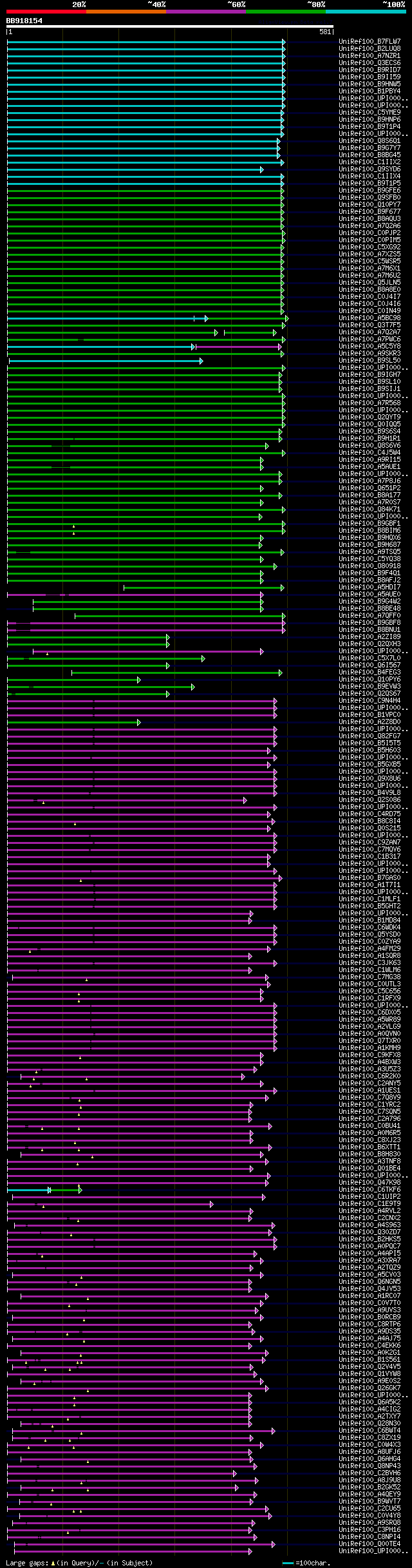412x1568 pixels.
Task: Select hit label UniRef100_C6R2K0
Action: coord(370,1076)
